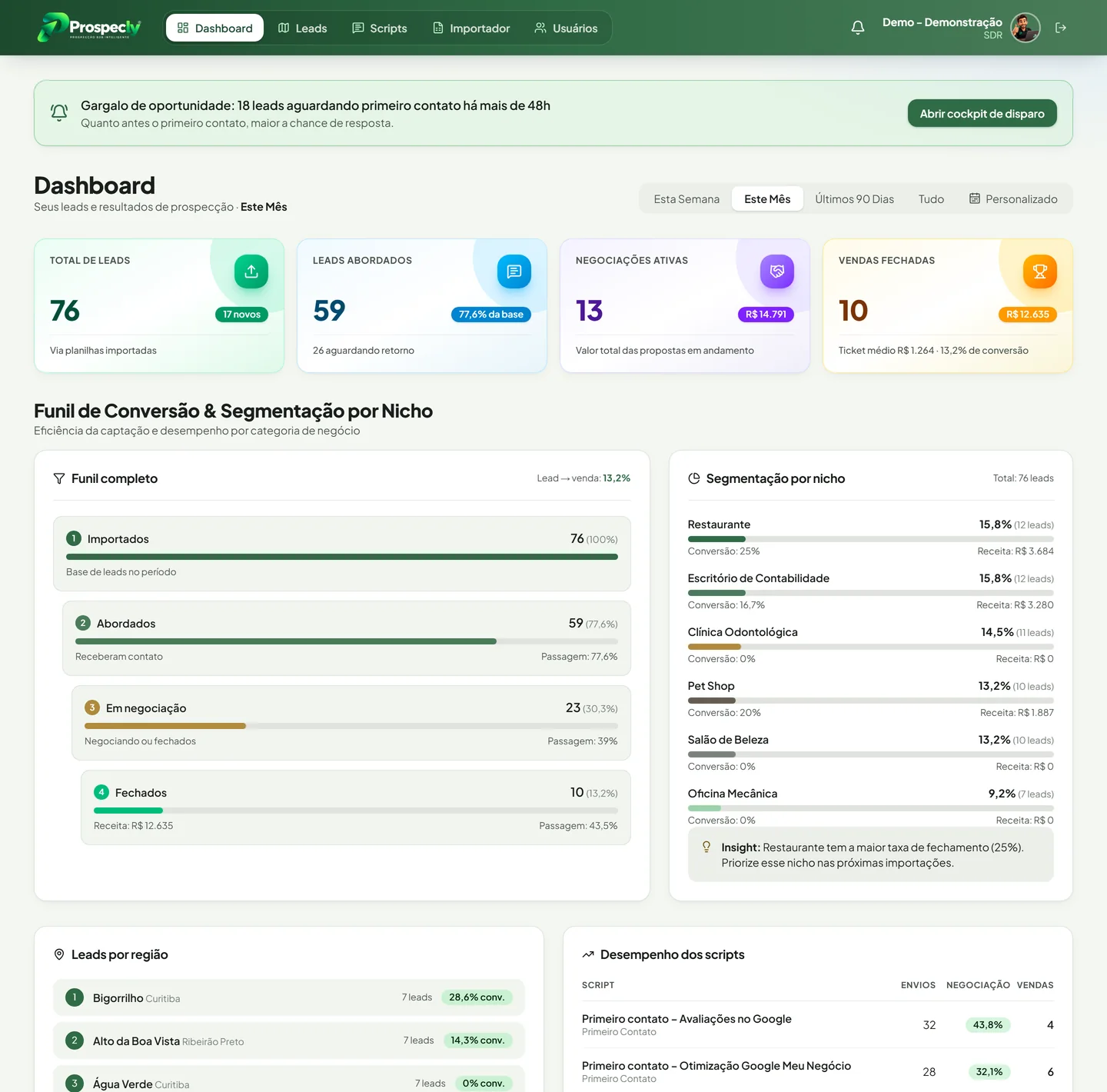Image resolution: width=1107 pixels, height=1092 pixels.
Task: Open the Água Verde region row
Action: [289, 1080]
